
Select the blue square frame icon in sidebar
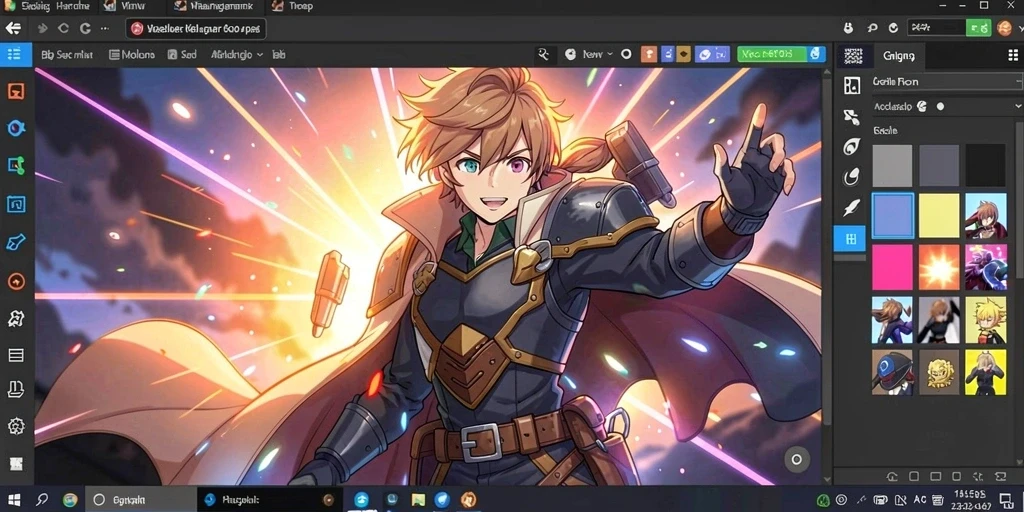click(x=16, y=204)
